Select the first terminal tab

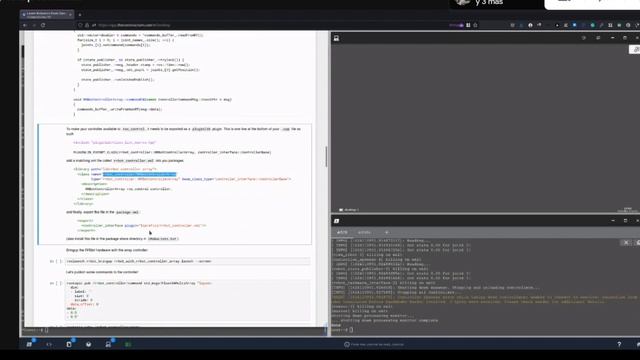[342, 232]
